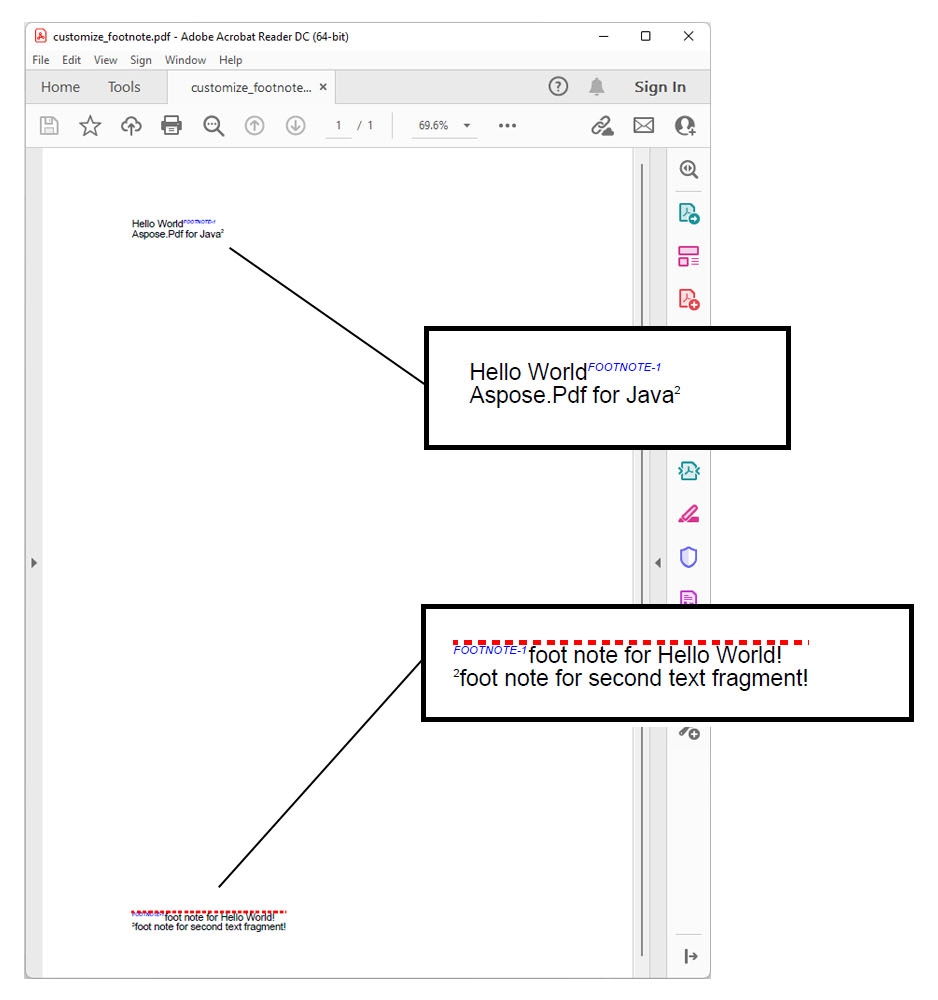This screenshot has width=938, height=1000.
Task: Click the page number input field
Action: pos(339,125)
